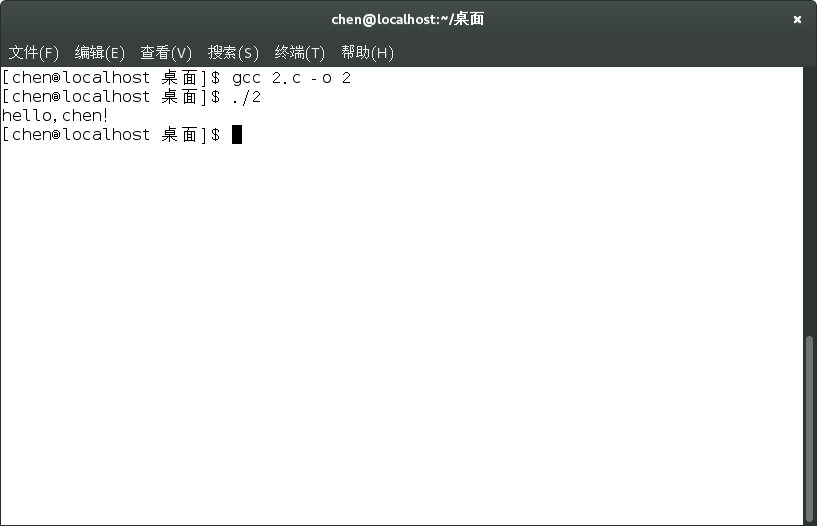Open the 搜索(S) menu
817x526 pixels.
click(233, 53)
